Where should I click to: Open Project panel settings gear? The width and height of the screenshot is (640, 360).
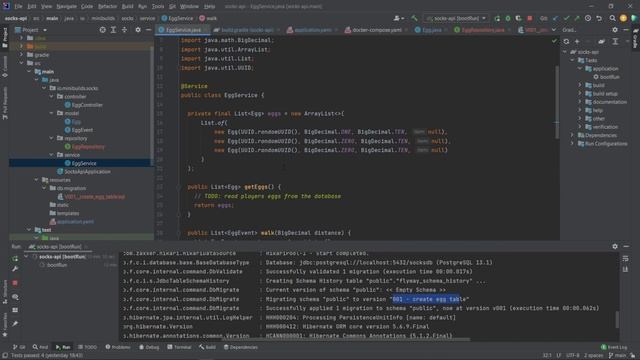coord(138,30)
